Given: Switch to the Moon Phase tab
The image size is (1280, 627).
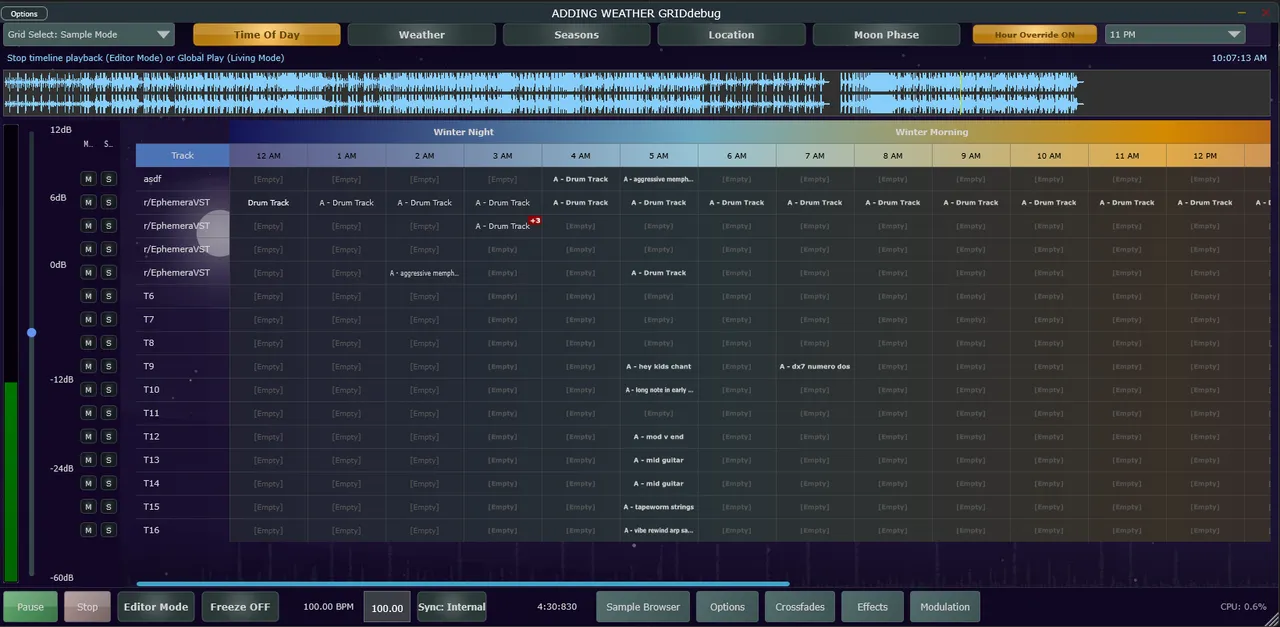Looking at the screenshot, I should (x=886, y=35).
